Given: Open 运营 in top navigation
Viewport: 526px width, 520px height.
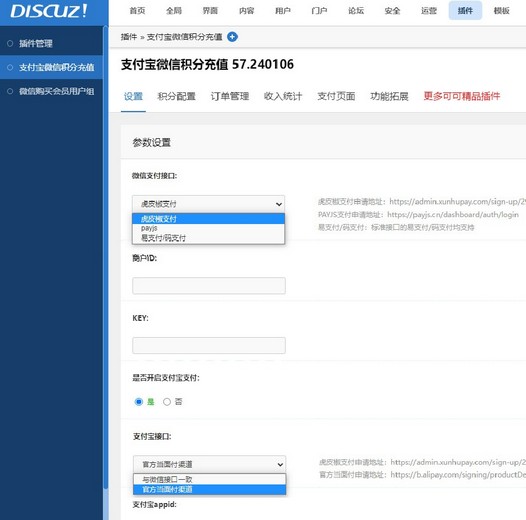Looking at the screenshot, I should point(429,11).
